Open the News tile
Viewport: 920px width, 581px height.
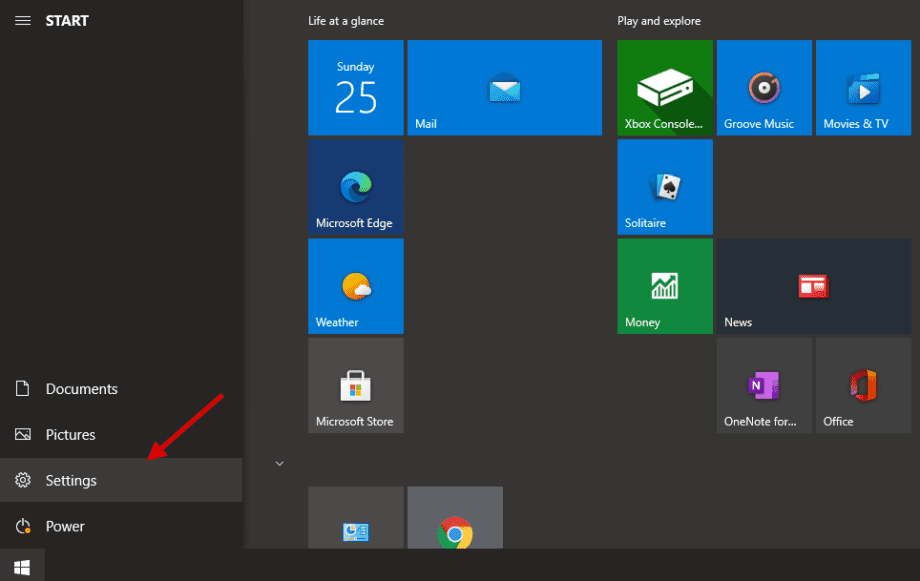click(813, 286)
